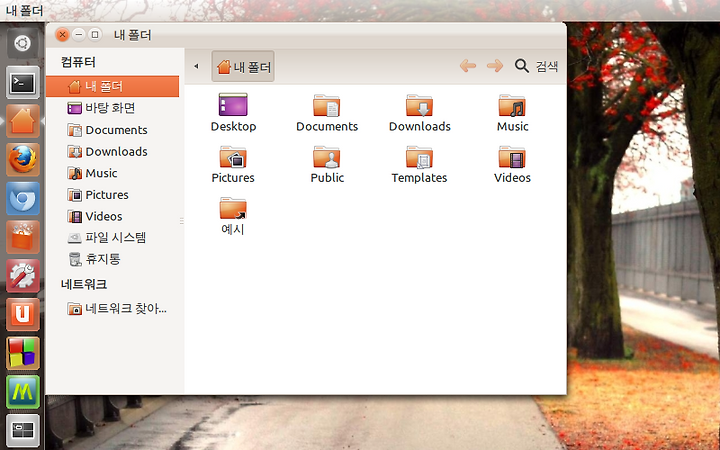This screenshot has height=450, width=720.
Task: Open 네트워크 찾아... in the sidebar
Action: (112, 308)
